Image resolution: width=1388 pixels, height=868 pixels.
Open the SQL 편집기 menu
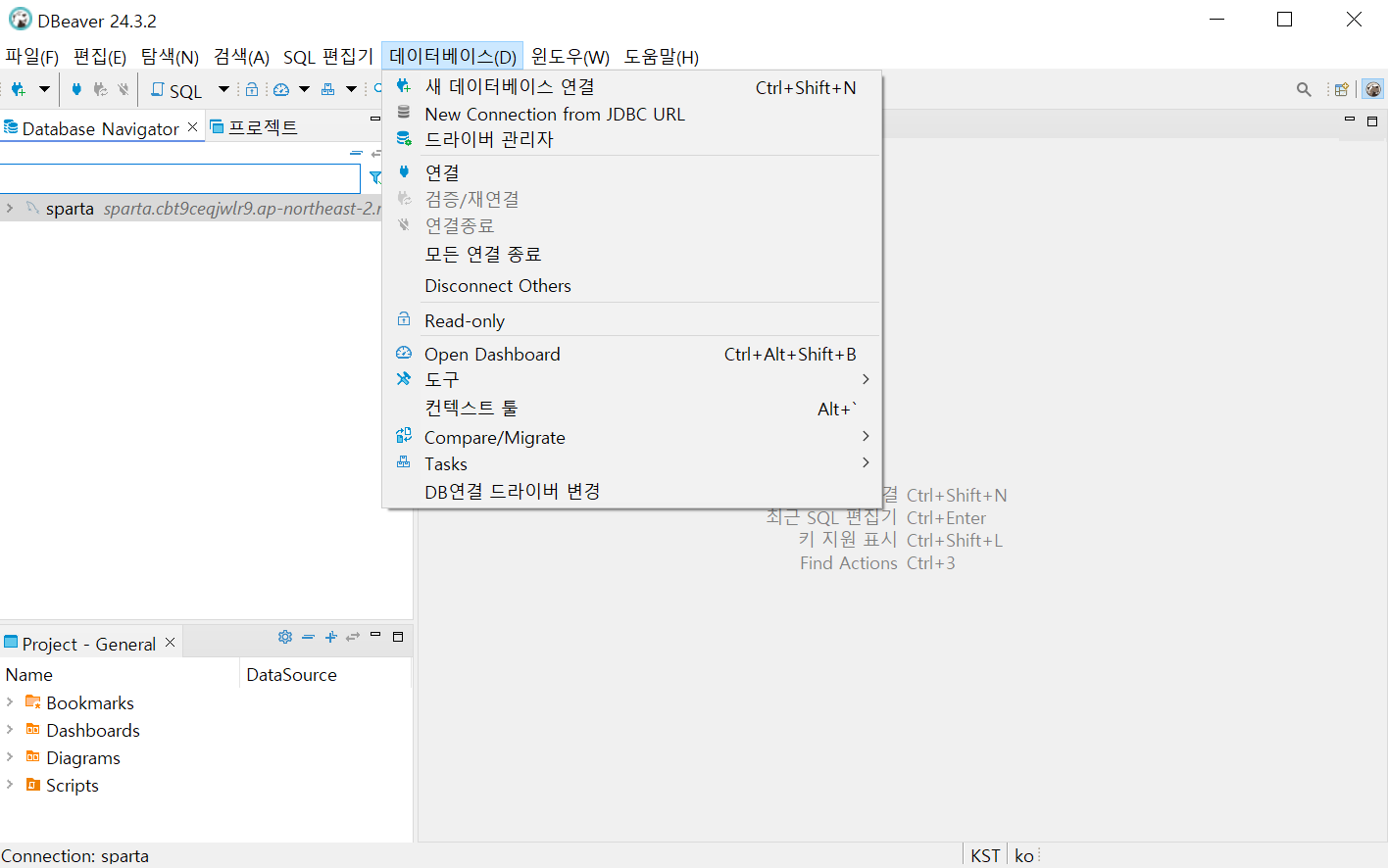click(328, 57)
